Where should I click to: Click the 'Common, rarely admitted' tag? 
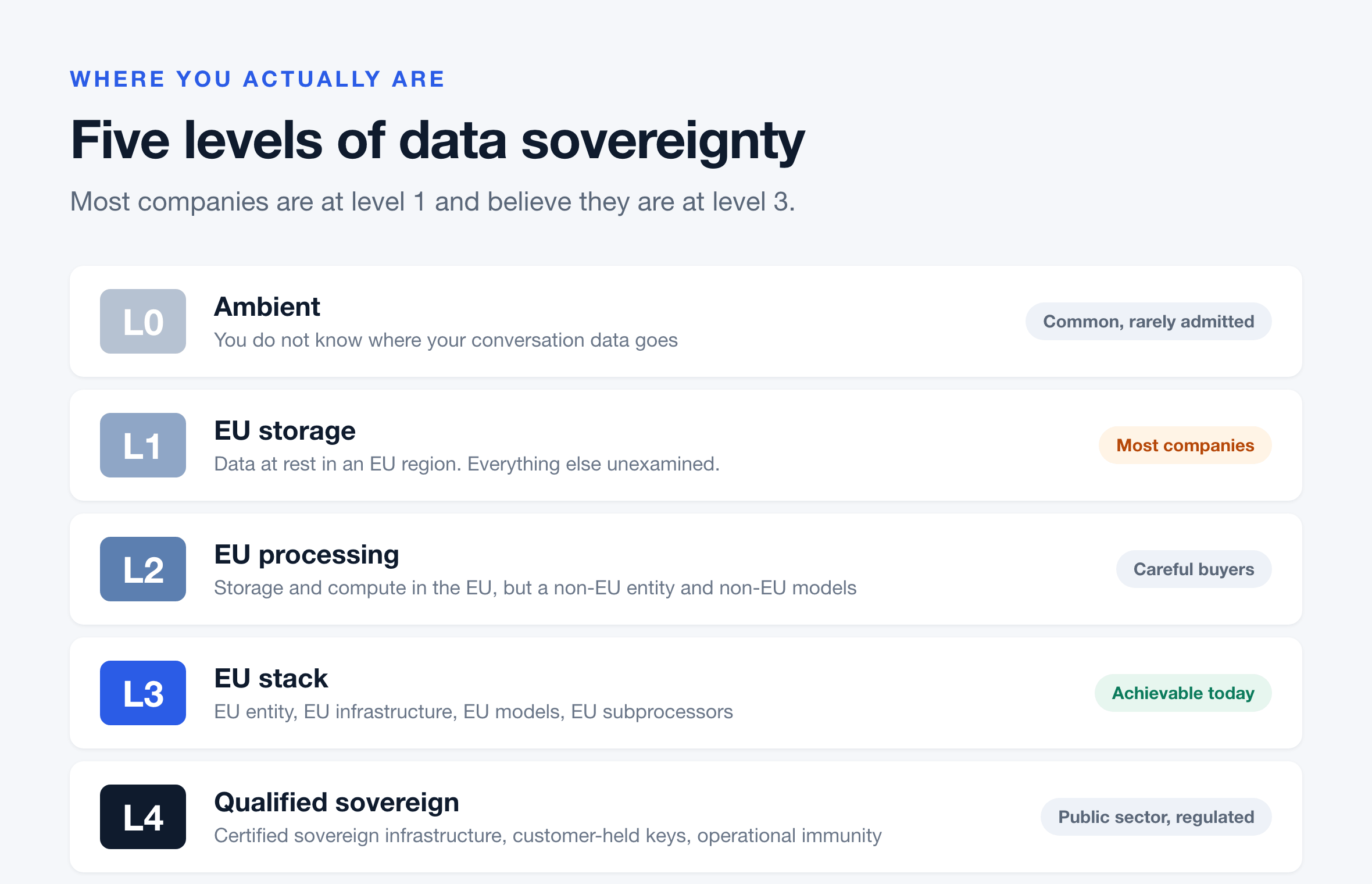point(1148,322)
